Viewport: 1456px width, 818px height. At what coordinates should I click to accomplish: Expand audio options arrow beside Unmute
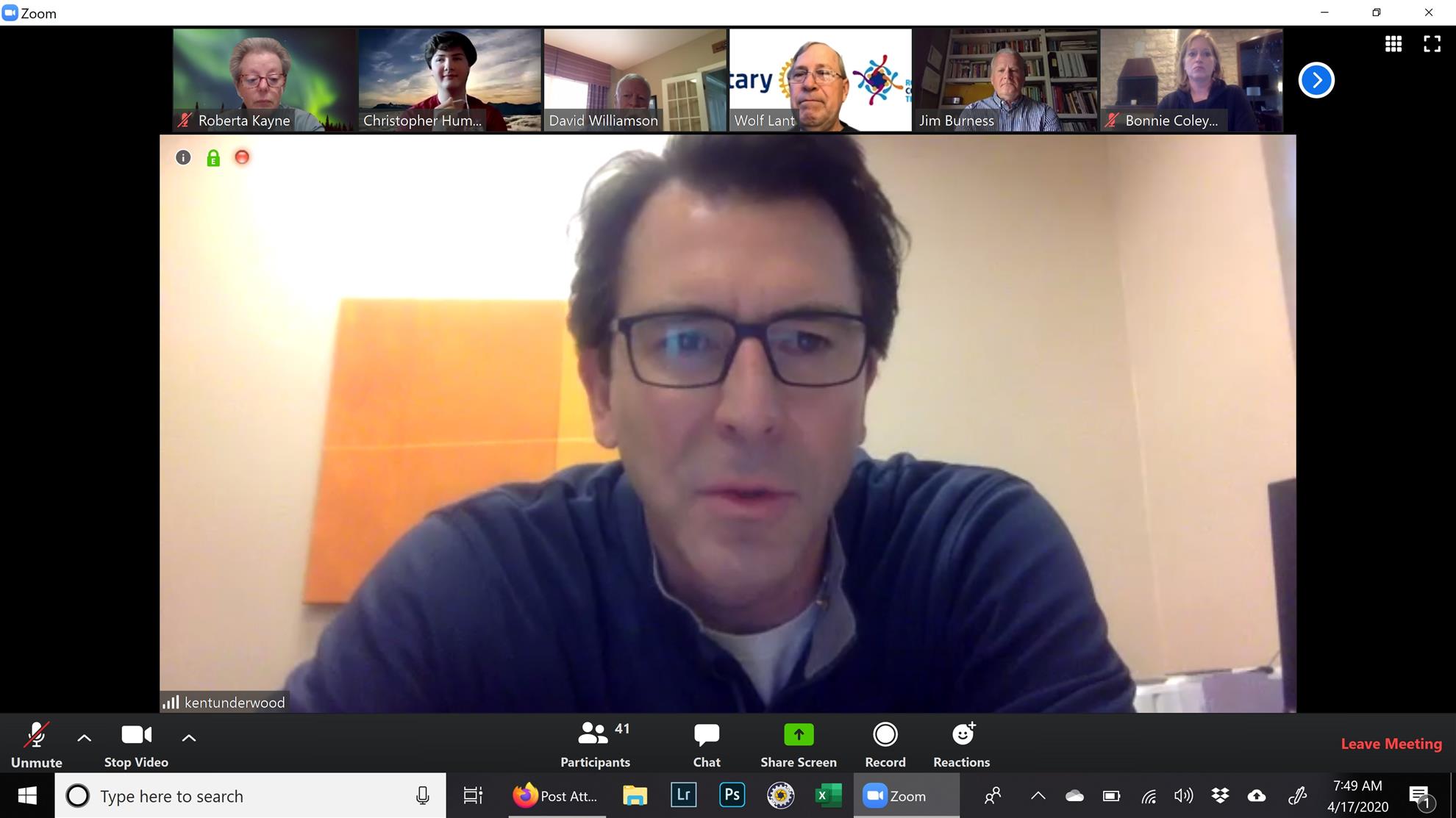85,738
